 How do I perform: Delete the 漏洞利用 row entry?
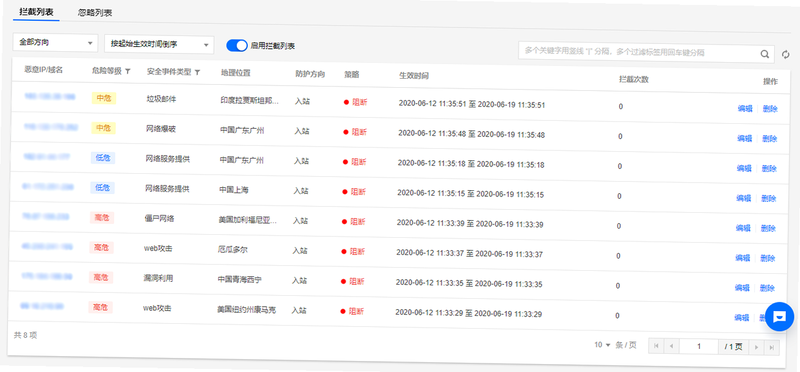coord(767,288)
